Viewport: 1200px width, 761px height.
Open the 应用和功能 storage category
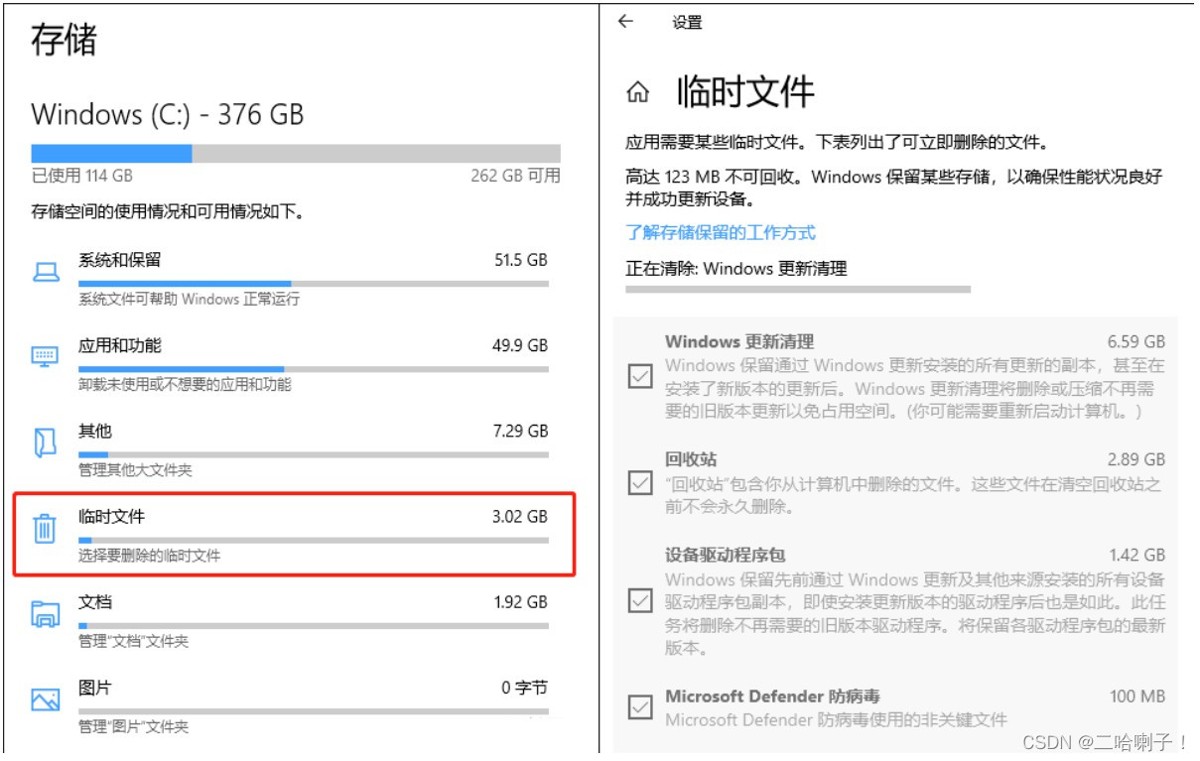pos(119,346)
